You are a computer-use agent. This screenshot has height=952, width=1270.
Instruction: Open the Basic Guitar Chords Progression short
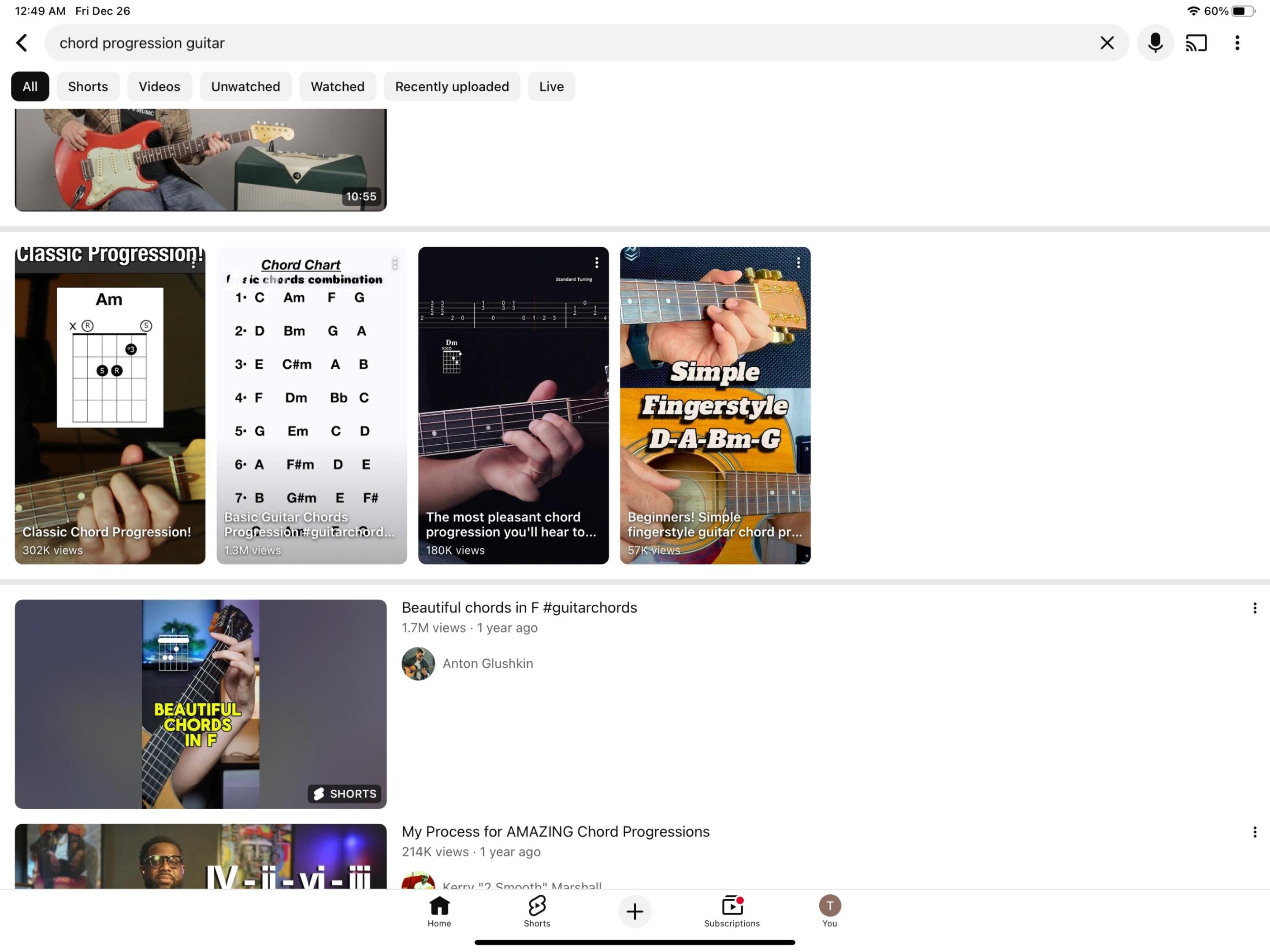(312, 405)
